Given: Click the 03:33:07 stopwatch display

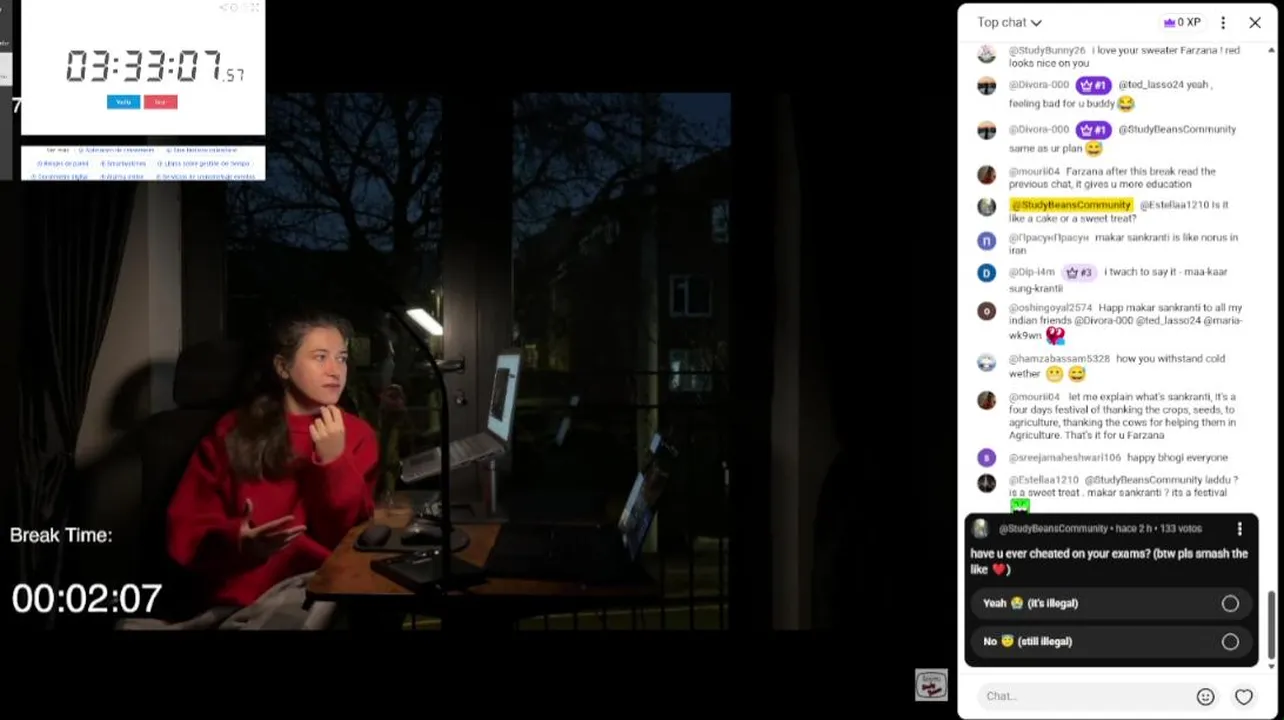Looking at the screenshot, I should [x=155, y=67].
